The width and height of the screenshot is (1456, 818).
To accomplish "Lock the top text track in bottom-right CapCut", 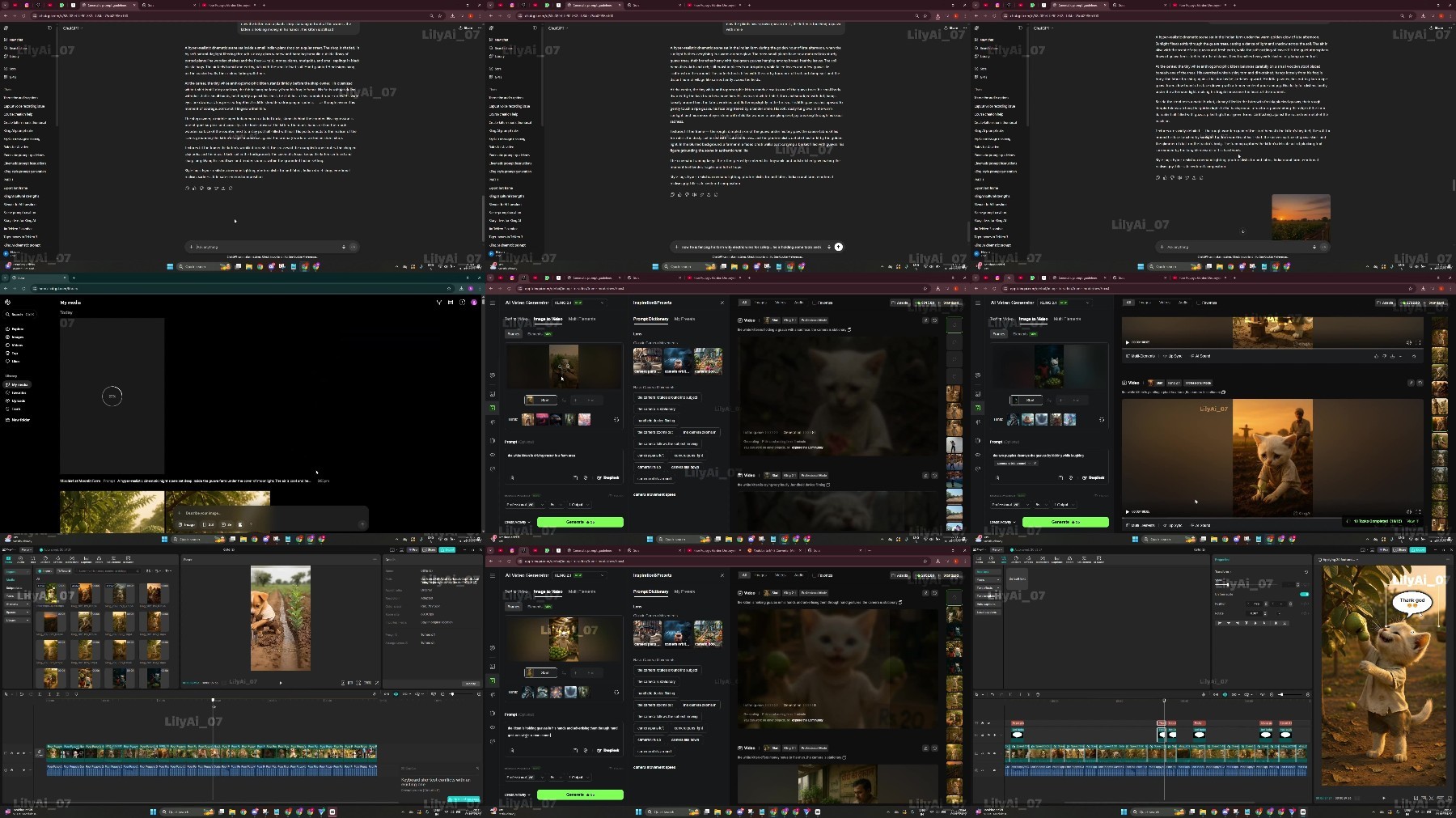I will pyautogui.click(x=984, y=723).
